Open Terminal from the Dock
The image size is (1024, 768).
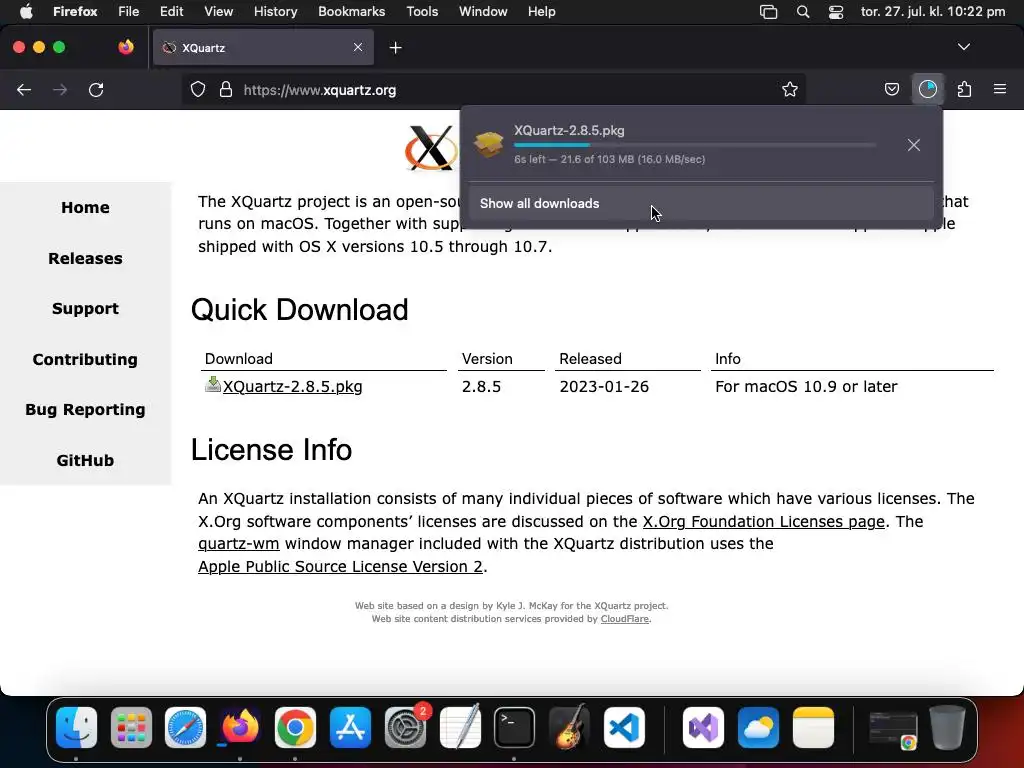[x=515, y=728]
